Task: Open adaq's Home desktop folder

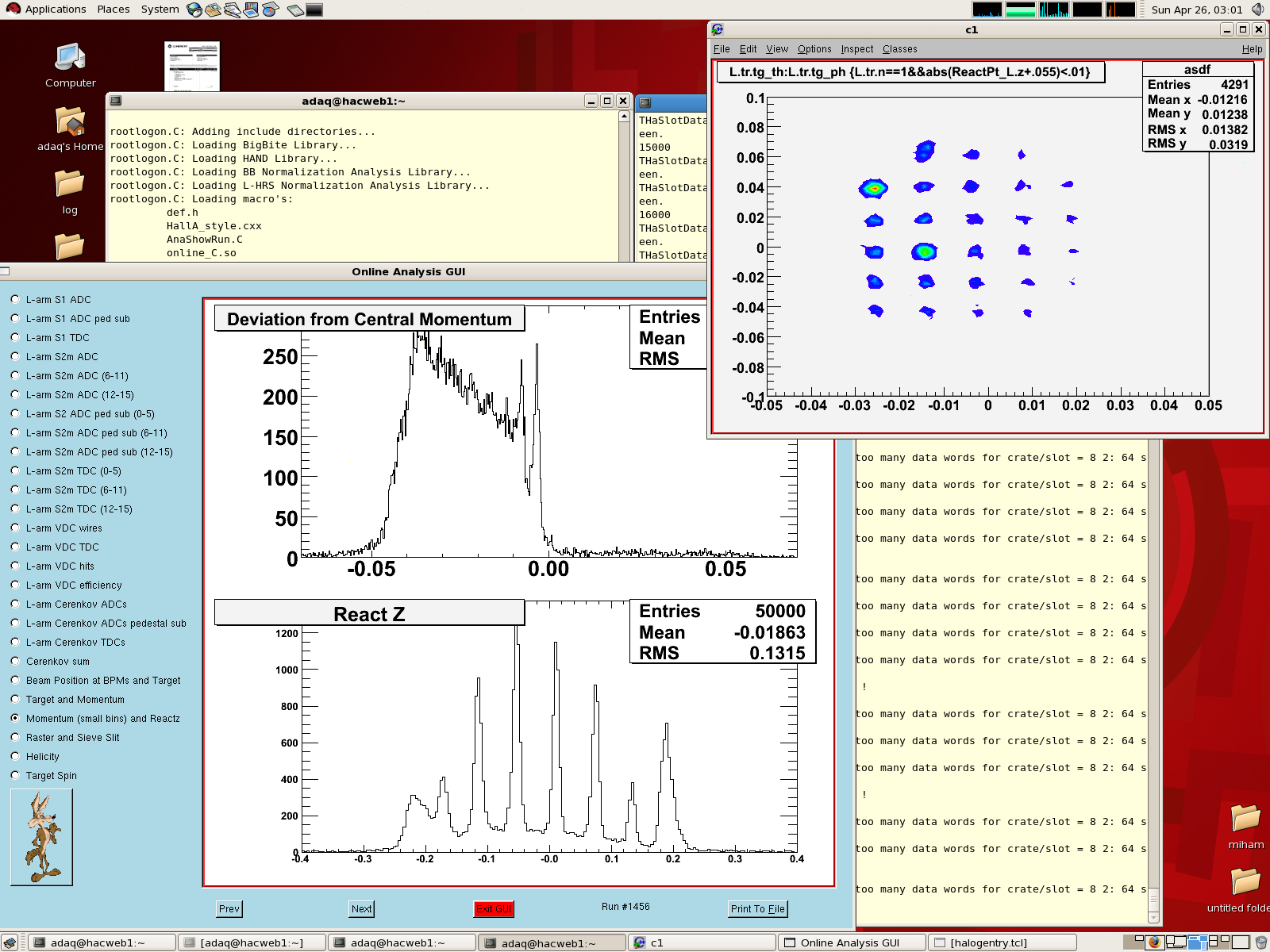Action: pyautogui.click(x=70, y=129)
